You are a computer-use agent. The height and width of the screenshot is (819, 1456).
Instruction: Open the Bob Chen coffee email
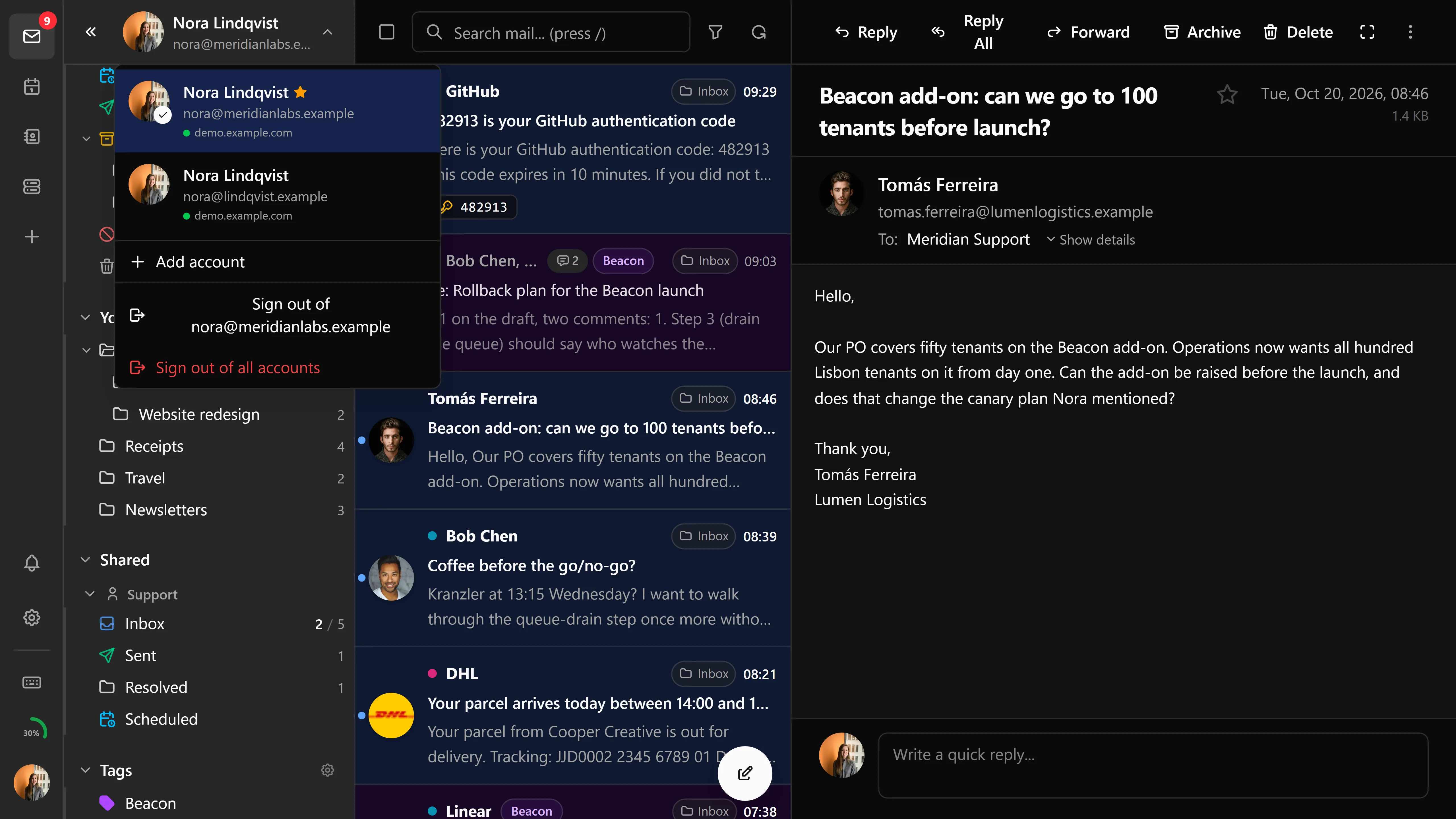[572, 578]
